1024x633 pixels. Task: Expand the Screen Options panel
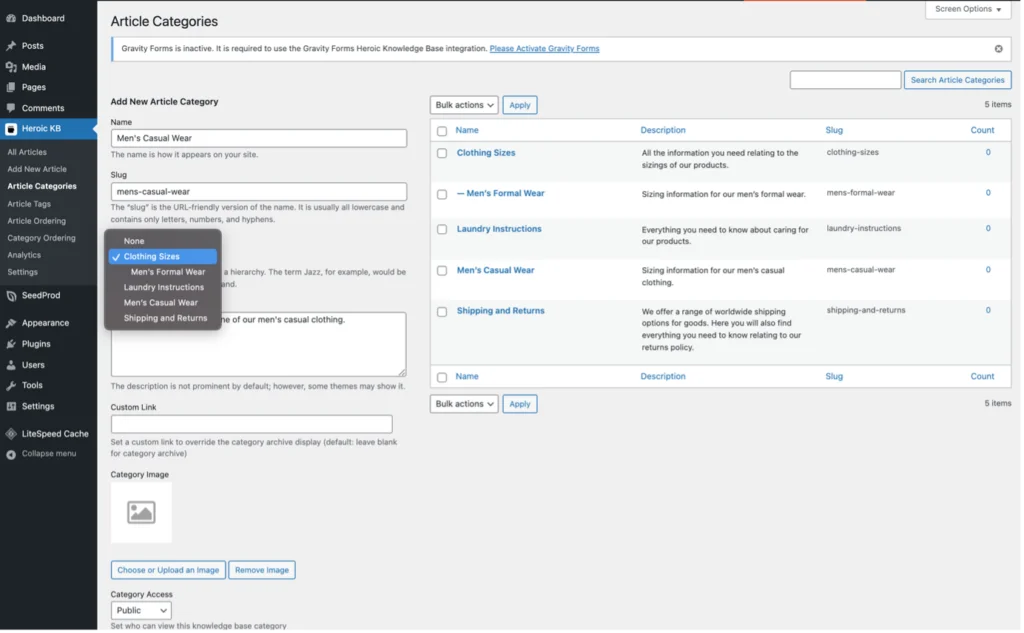click(x=968, y=9)
